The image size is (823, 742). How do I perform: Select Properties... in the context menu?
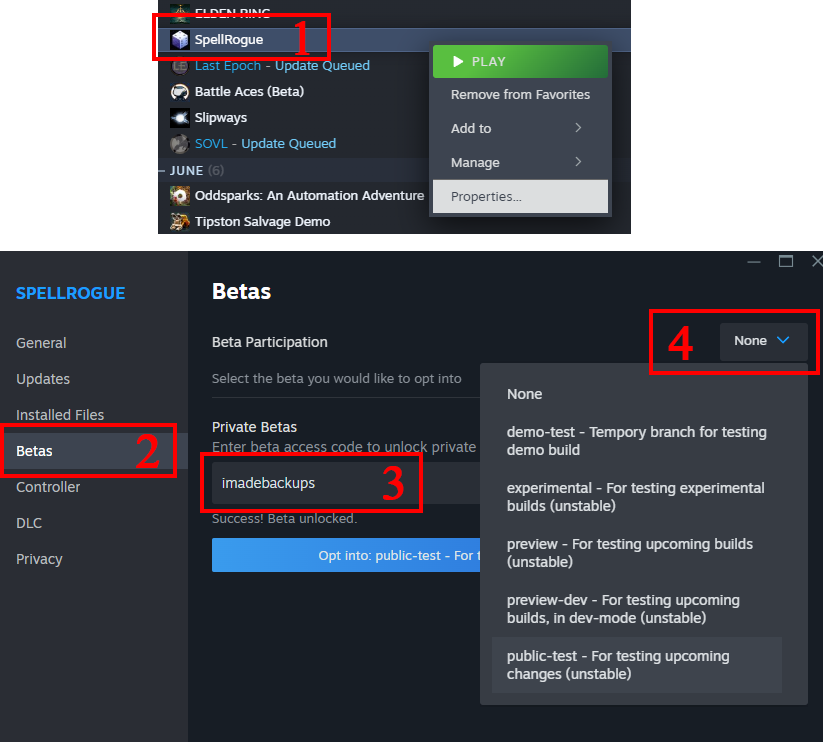tap(520, 197)
